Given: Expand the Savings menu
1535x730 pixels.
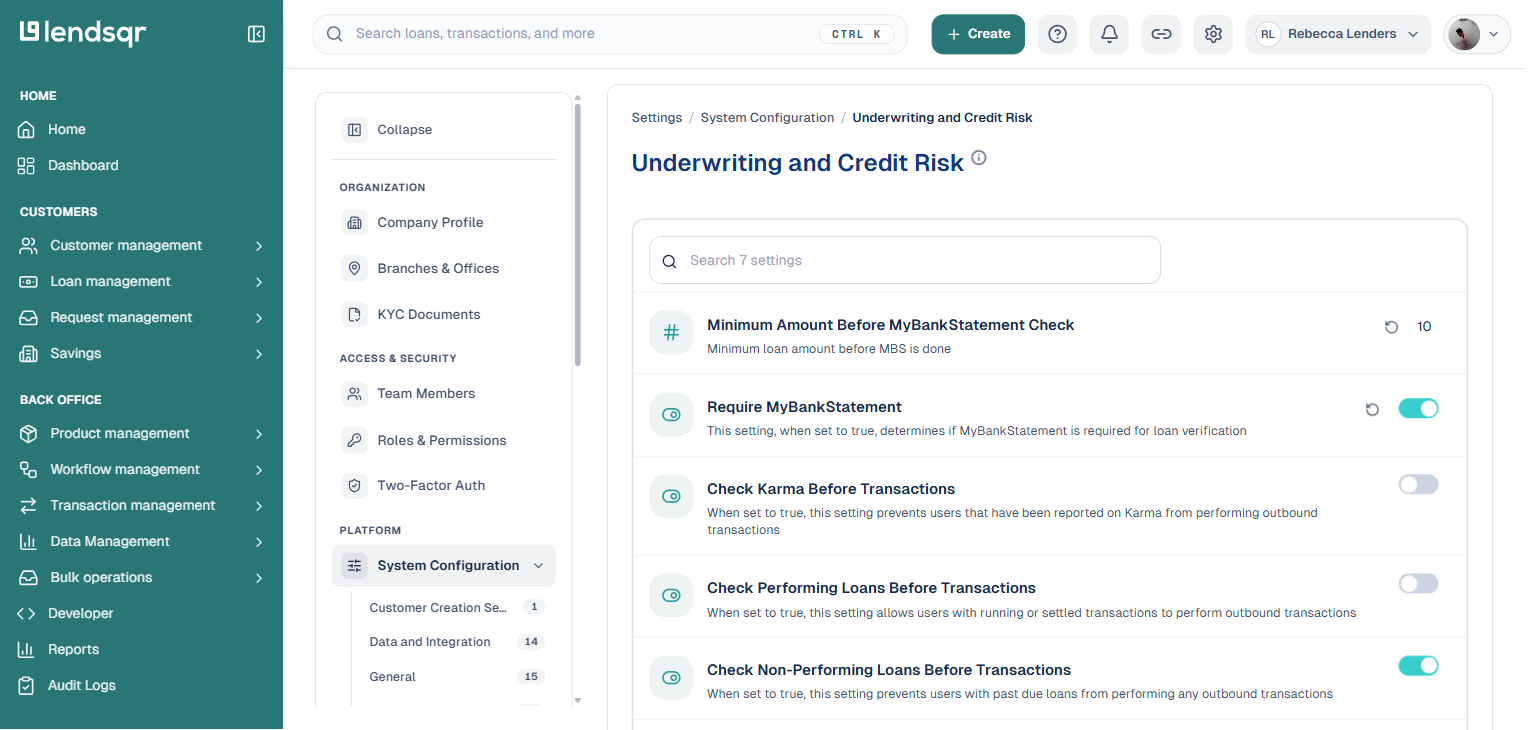Looking at the screenshot, I should tap(141, 354).
